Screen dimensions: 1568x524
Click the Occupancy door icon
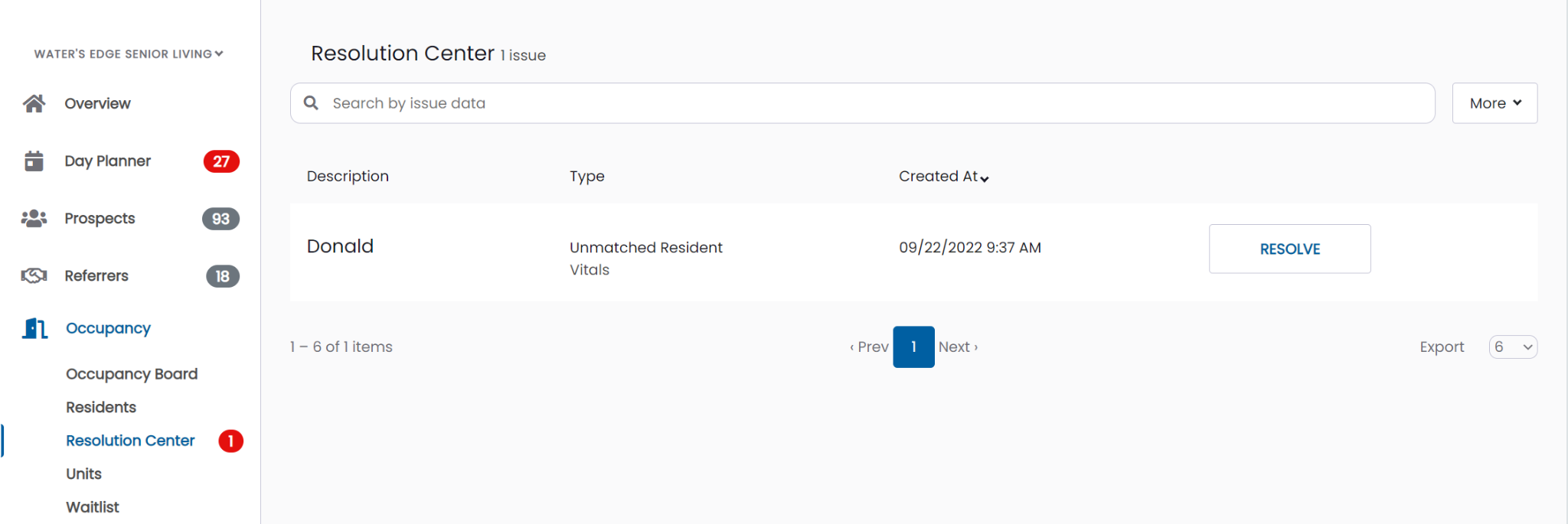pyautogui.click(x=34, y=328)
